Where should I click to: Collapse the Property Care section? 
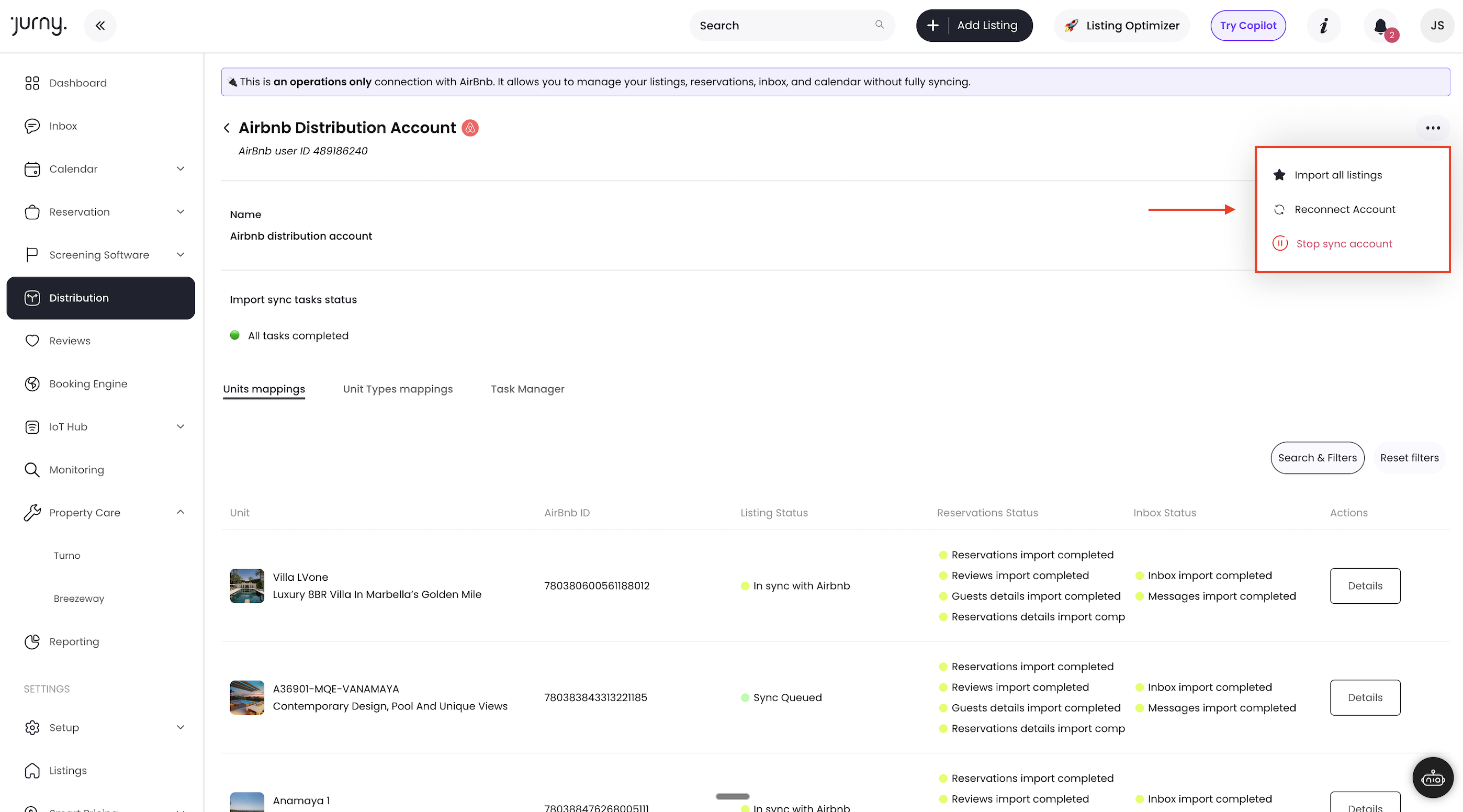[x=180, y=512]
